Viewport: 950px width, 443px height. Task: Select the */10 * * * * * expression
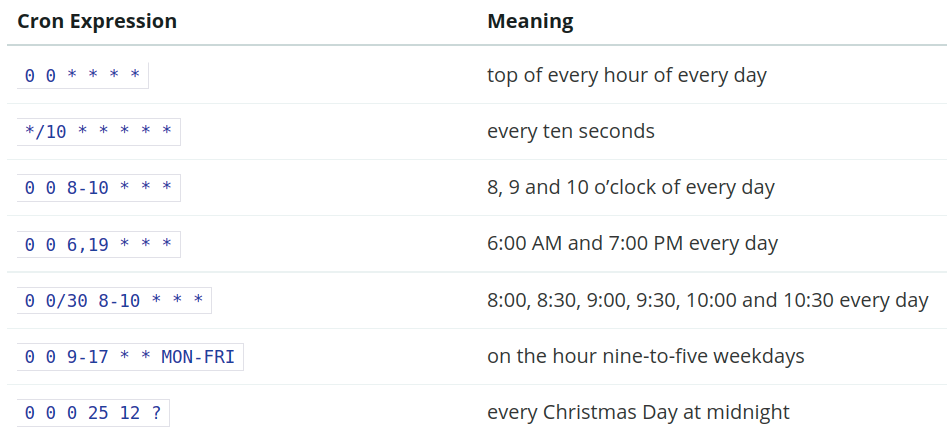tap(98, 132)
